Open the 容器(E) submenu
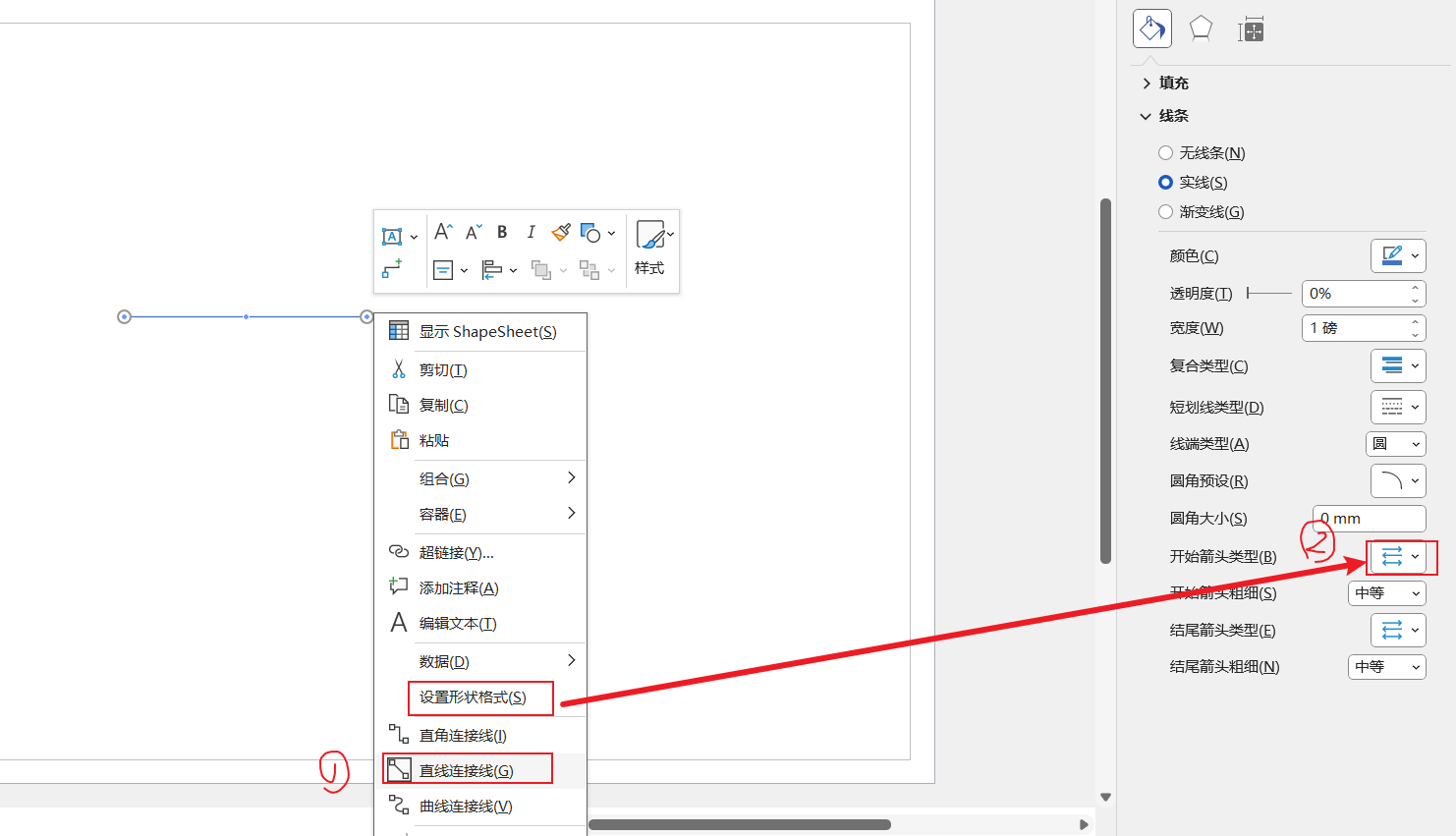Image resolution: width=1456 pixels, height=836 pixels. [480, 514]
